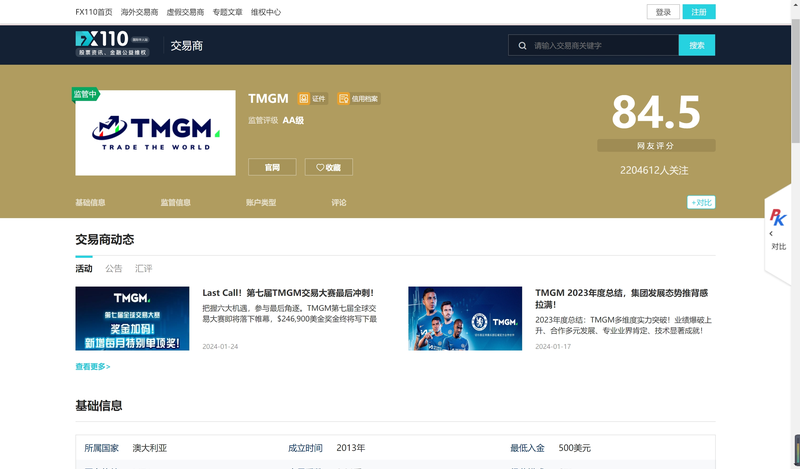Image resolution: width=800 pixels, height=469 pixels.
Task: Open the PK 对比 side panel icon
Action: pyautogui.click(x=778, y=217)
